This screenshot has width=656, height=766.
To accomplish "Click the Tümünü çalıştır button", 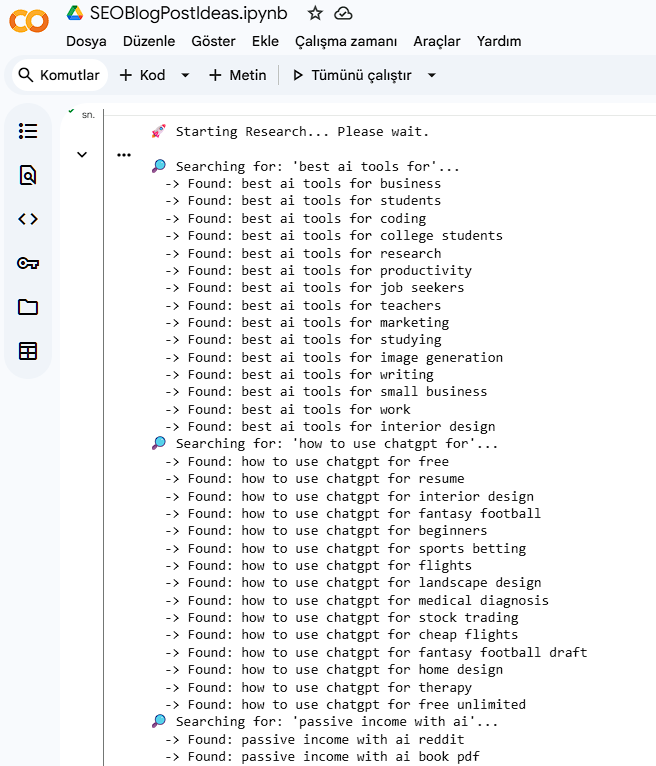I will [351, 75].
